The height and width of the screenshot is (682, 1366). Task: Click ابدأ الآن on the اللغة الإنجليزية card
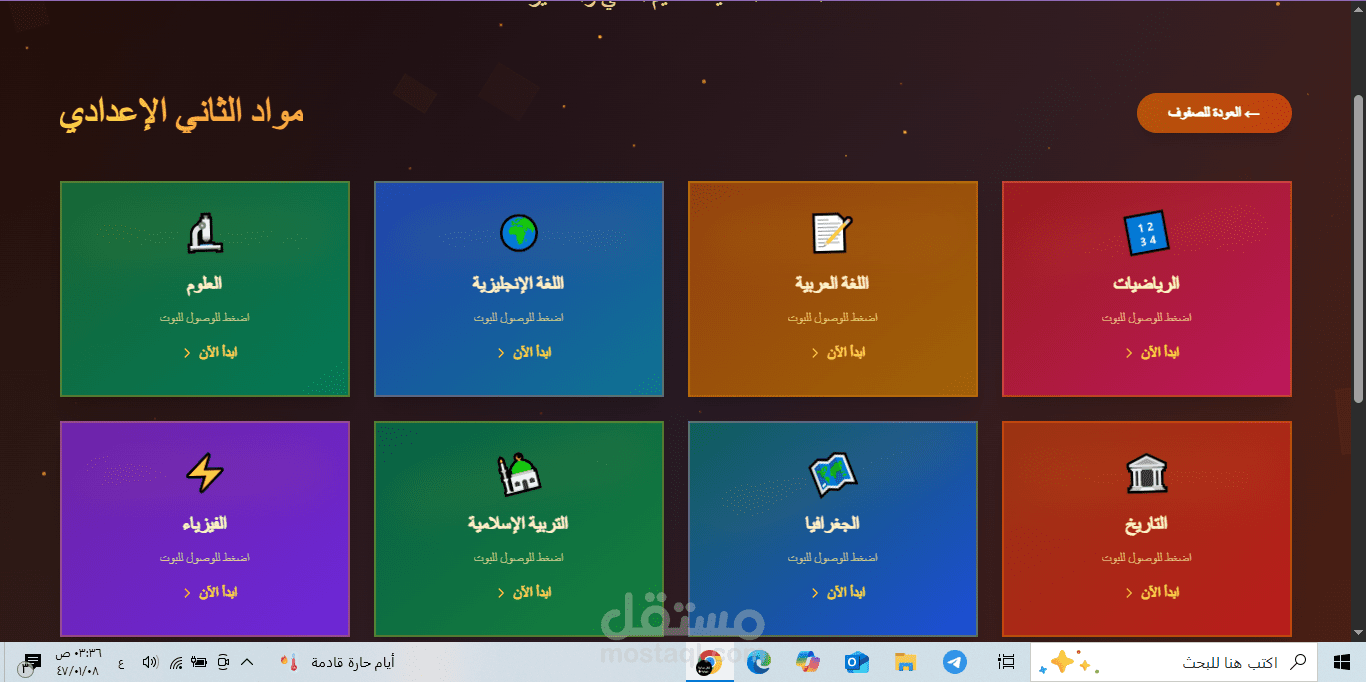pos(525,353)
